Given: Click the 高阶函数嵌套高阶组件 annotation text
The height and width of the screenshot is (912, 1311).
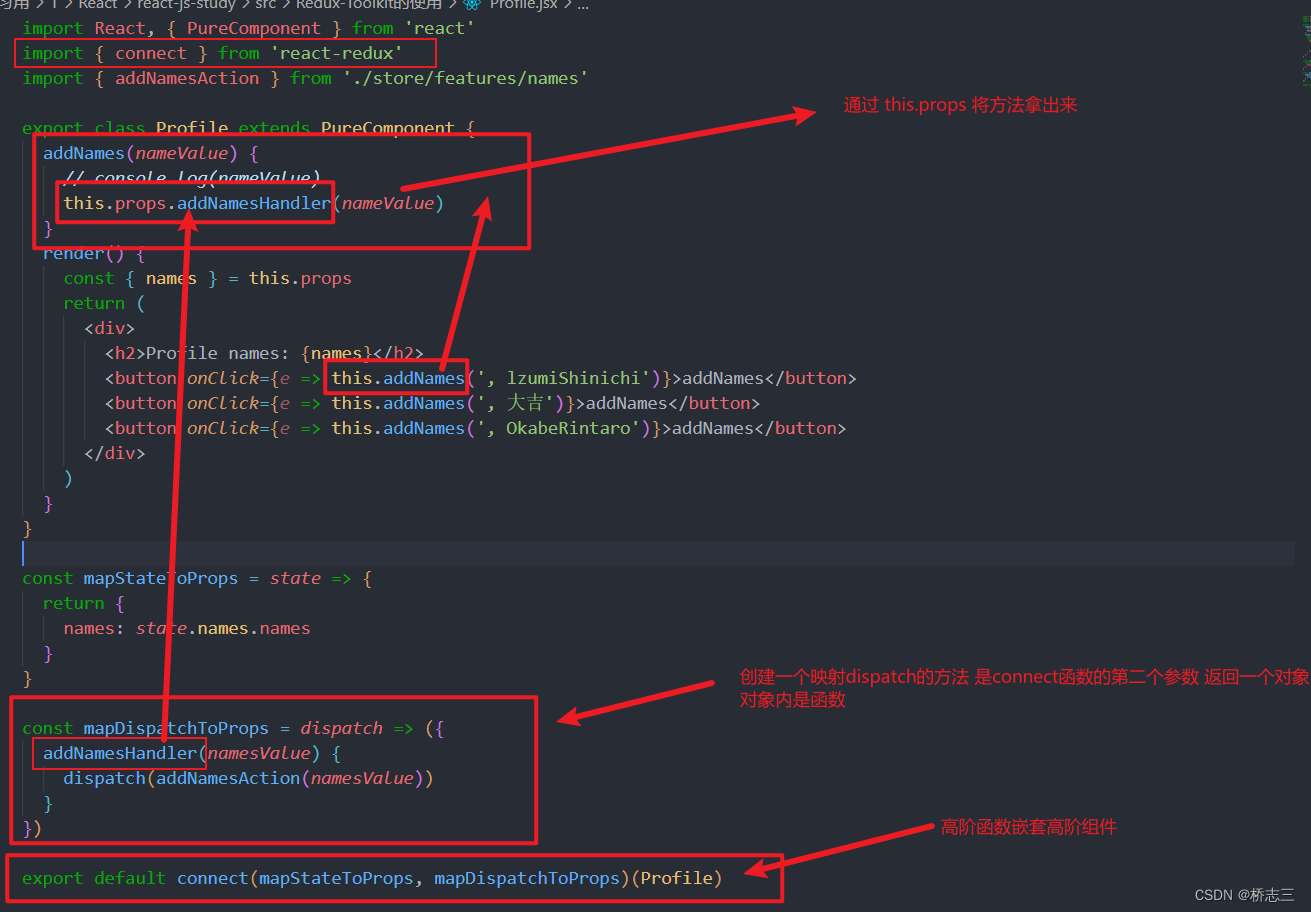Looking at the screenshot, I should [1028, 827].
